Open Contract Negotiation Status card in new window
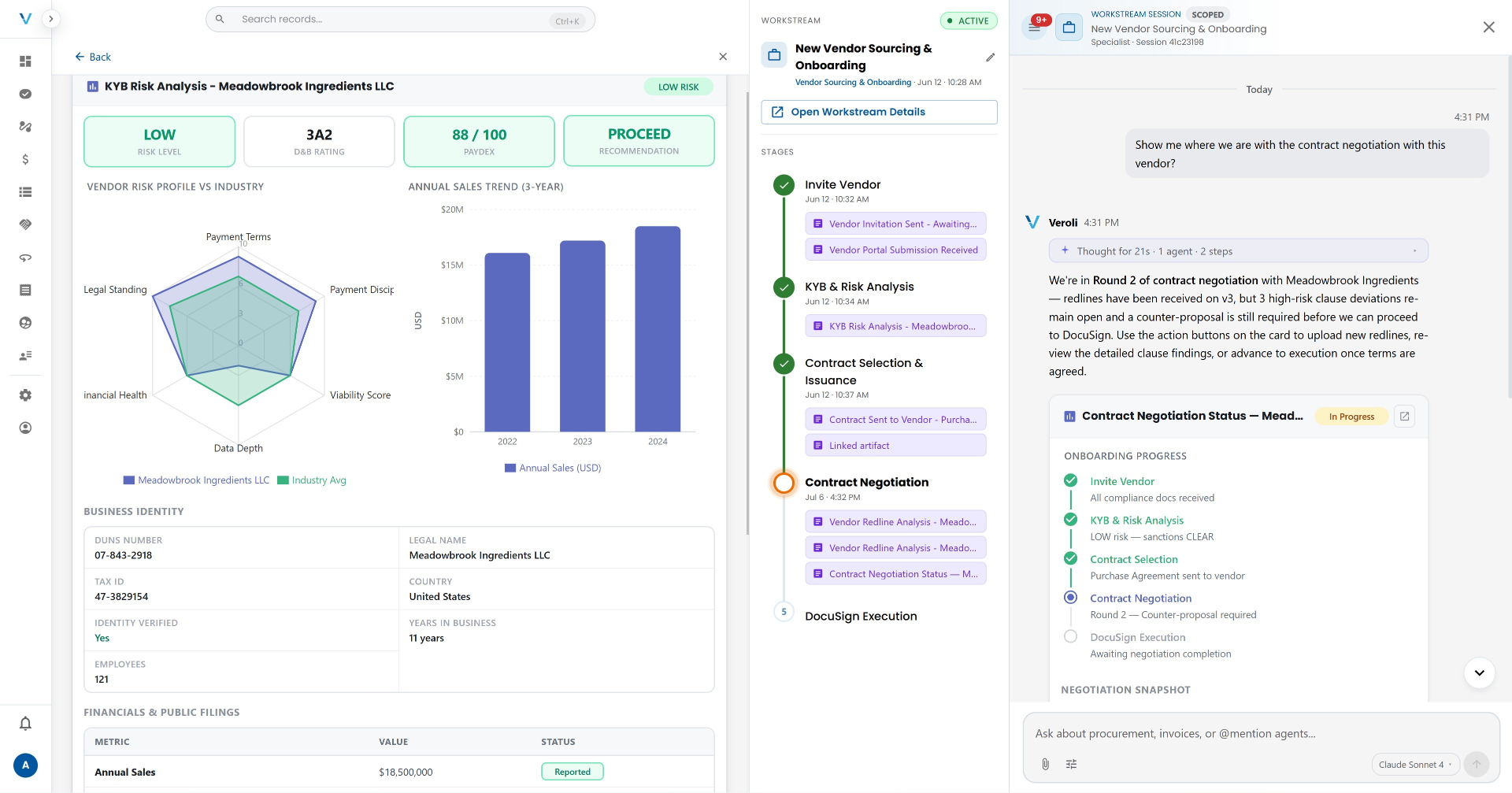 click(1404, 417)
